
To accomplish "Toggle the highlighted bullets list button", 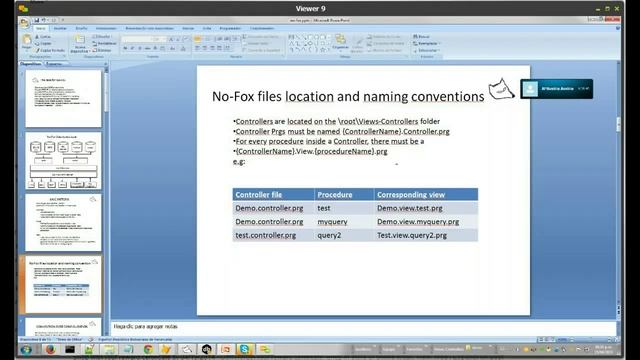I will pyautogui.click(x=198, y=39).
